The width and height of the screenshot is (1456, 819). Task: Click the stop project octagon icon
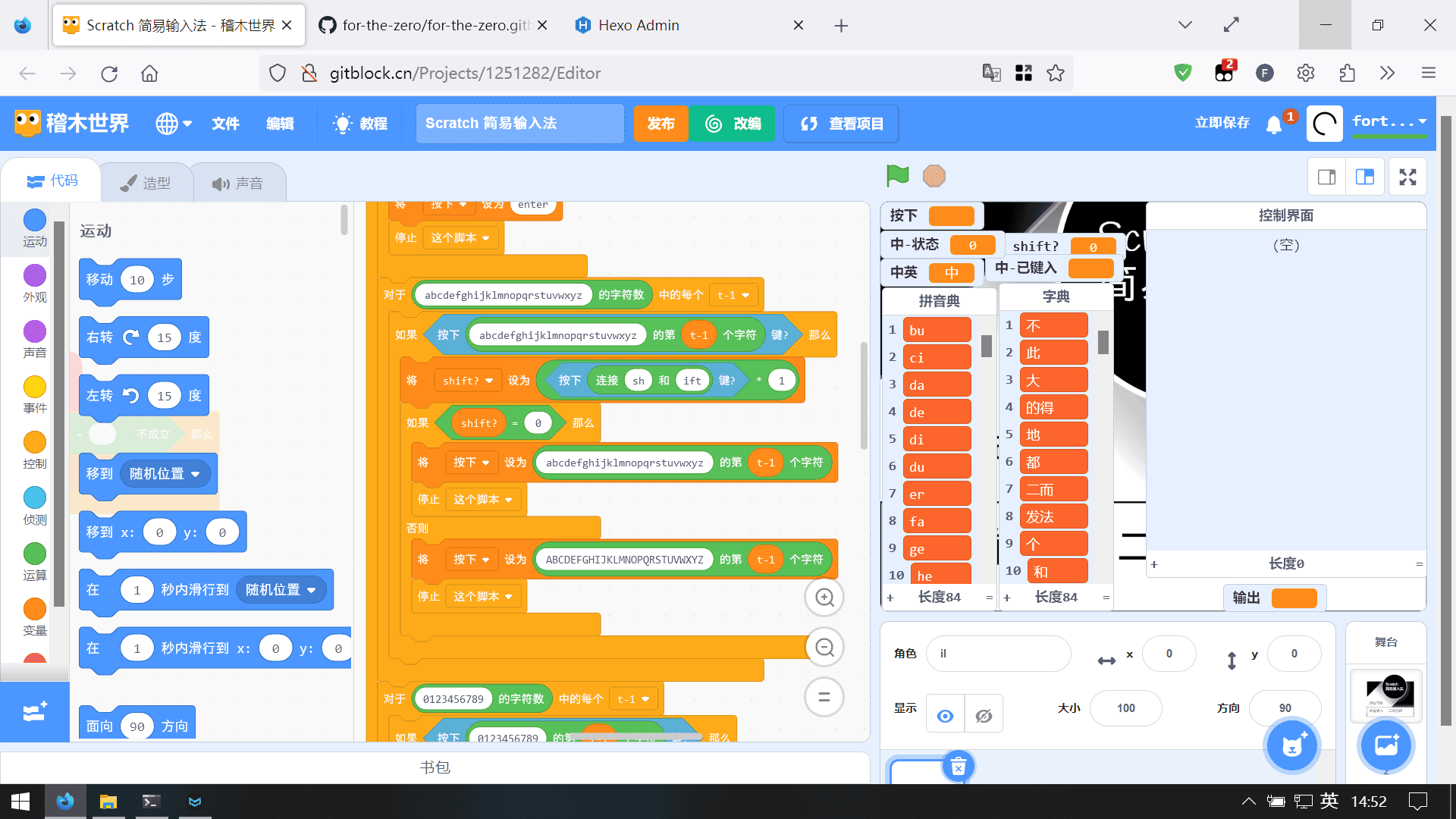[x=934, y=176]
